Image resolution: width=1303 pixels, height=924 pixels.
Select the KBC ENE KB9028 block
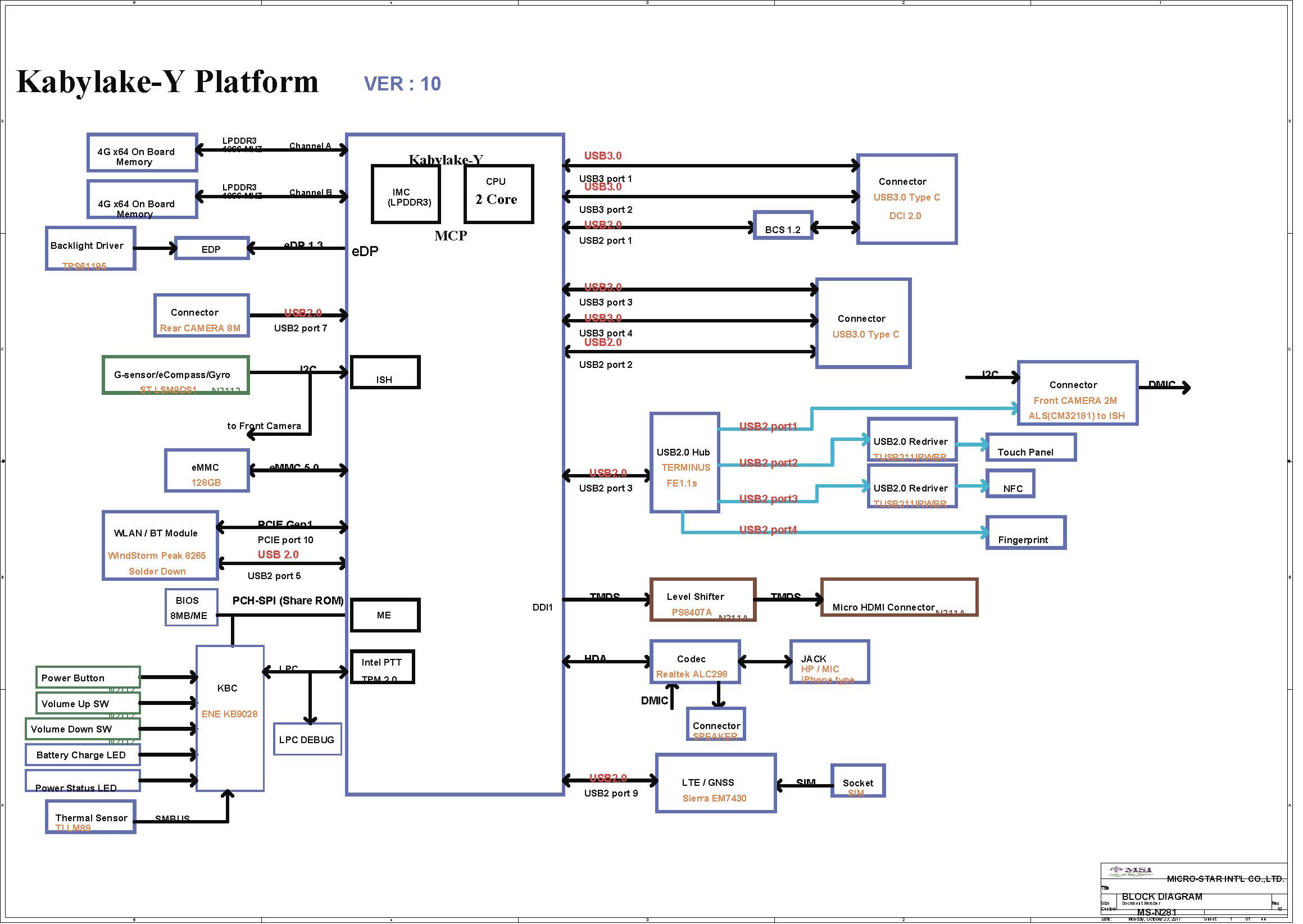click(x=230, y=718)
